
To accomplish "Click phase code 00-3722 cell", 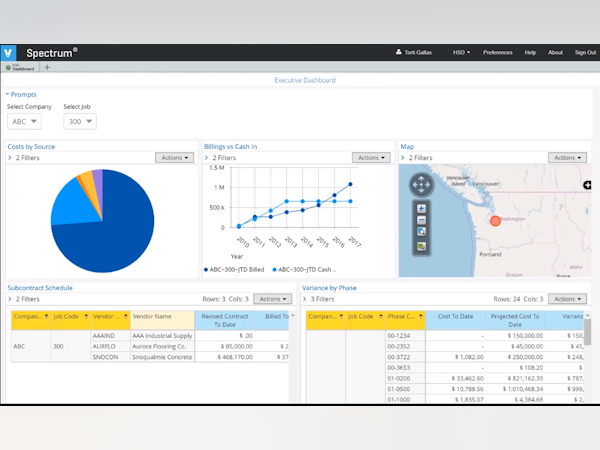I will pos(405,357).
